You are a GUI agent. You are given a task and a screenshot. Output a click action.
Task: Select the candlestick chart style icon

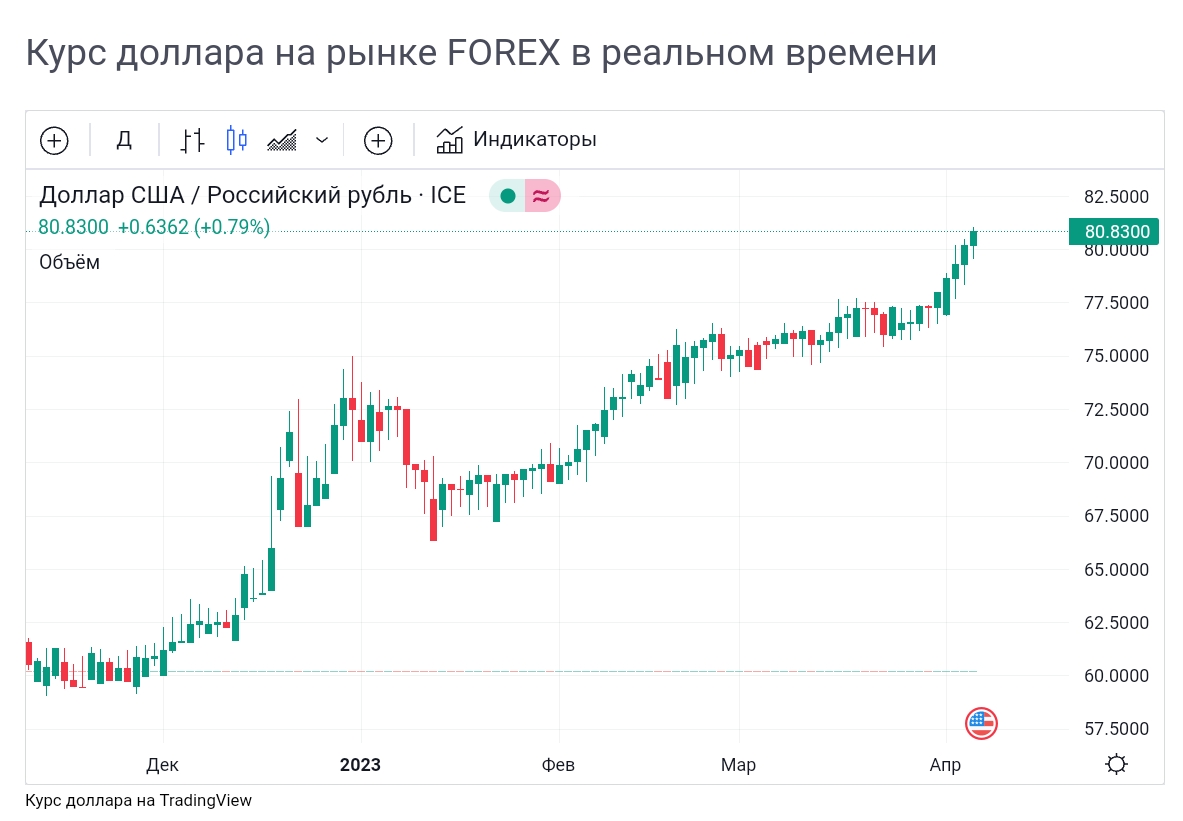(x=236, y=140)
